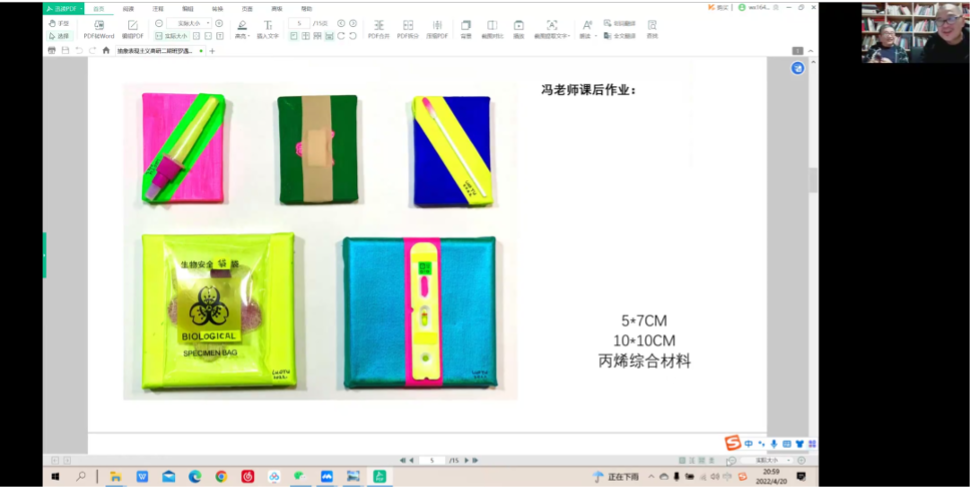Open Chrome from taskbar
The width and height of the screenshot is (972, 489).
tap(221, 477)
